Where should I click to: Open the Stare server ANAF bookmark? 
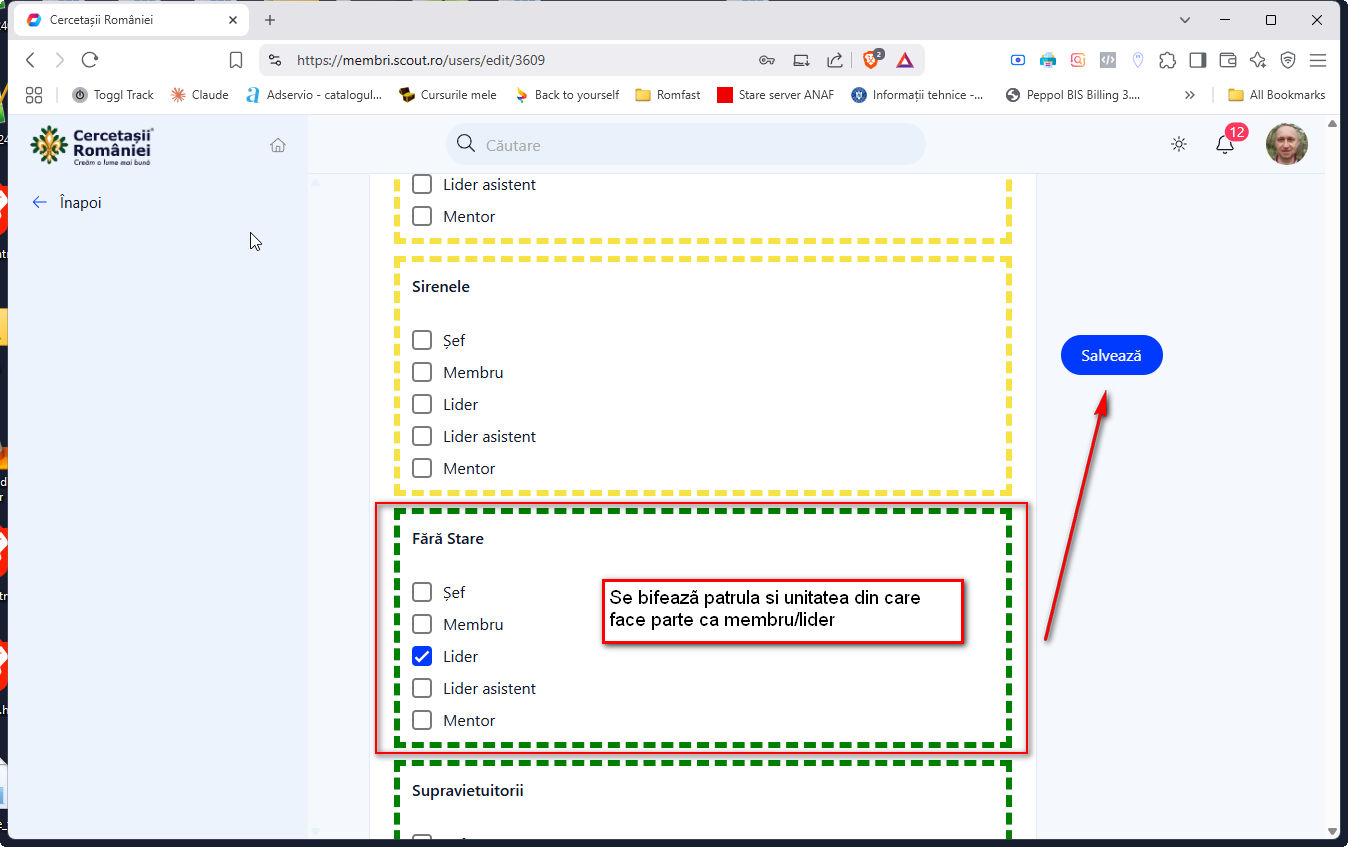coord(776,95)
